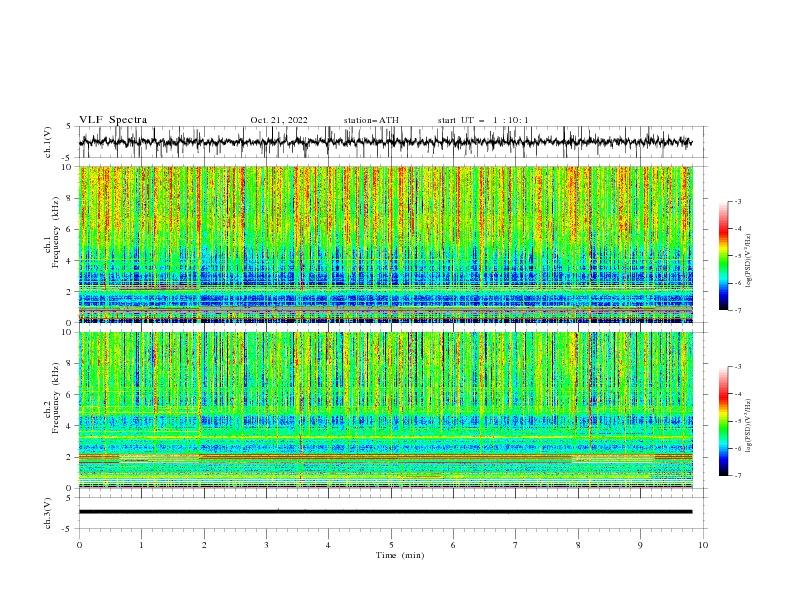Click the ch.1 voltage waveform trace
792x612 pixels.
385,142
